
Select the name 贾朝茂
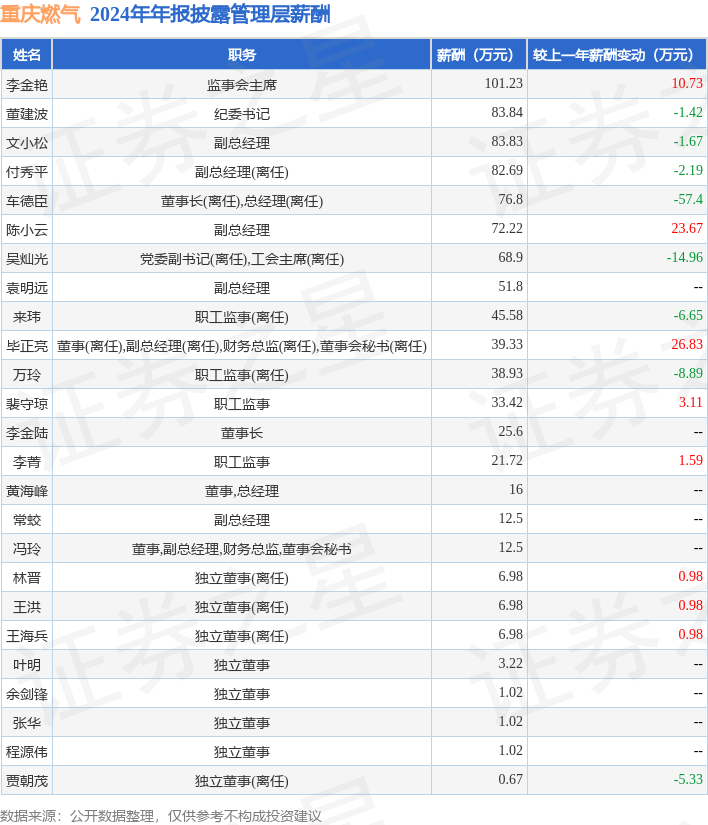click(27, 779)
